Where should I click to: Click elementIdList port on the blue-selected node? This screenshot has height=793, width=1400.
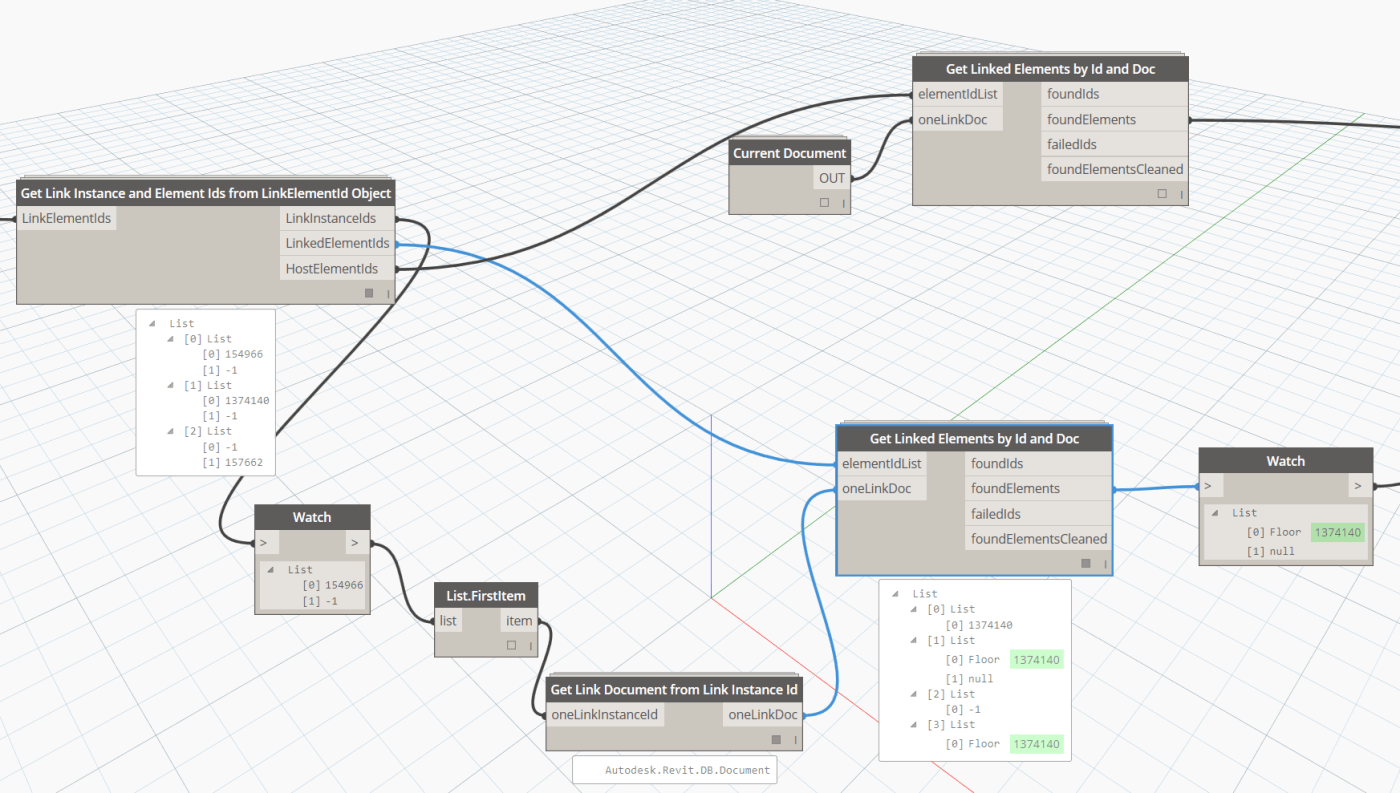tap(882, 464)
